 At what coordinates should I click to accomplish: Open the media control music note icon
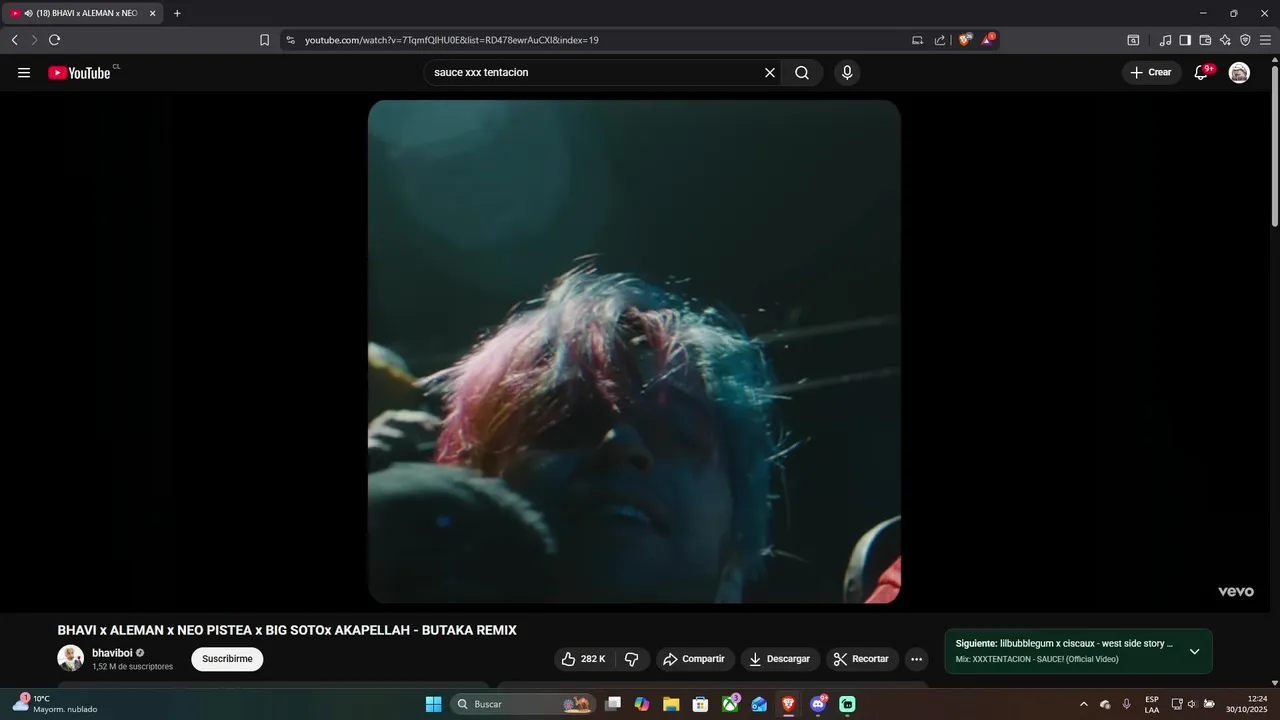tap(1165, 40)
